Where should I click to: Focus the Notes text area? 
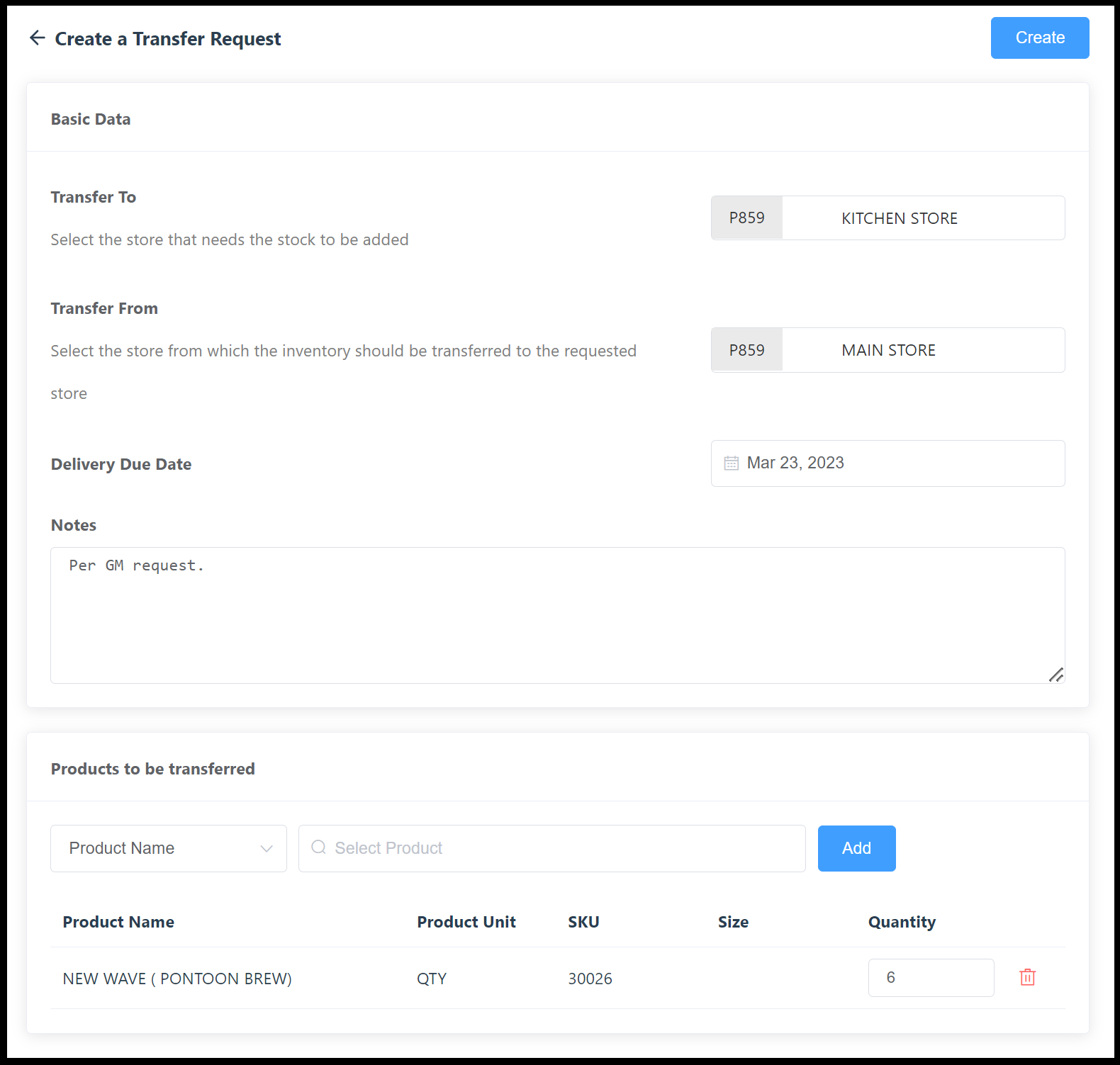[x=556, y=614]
